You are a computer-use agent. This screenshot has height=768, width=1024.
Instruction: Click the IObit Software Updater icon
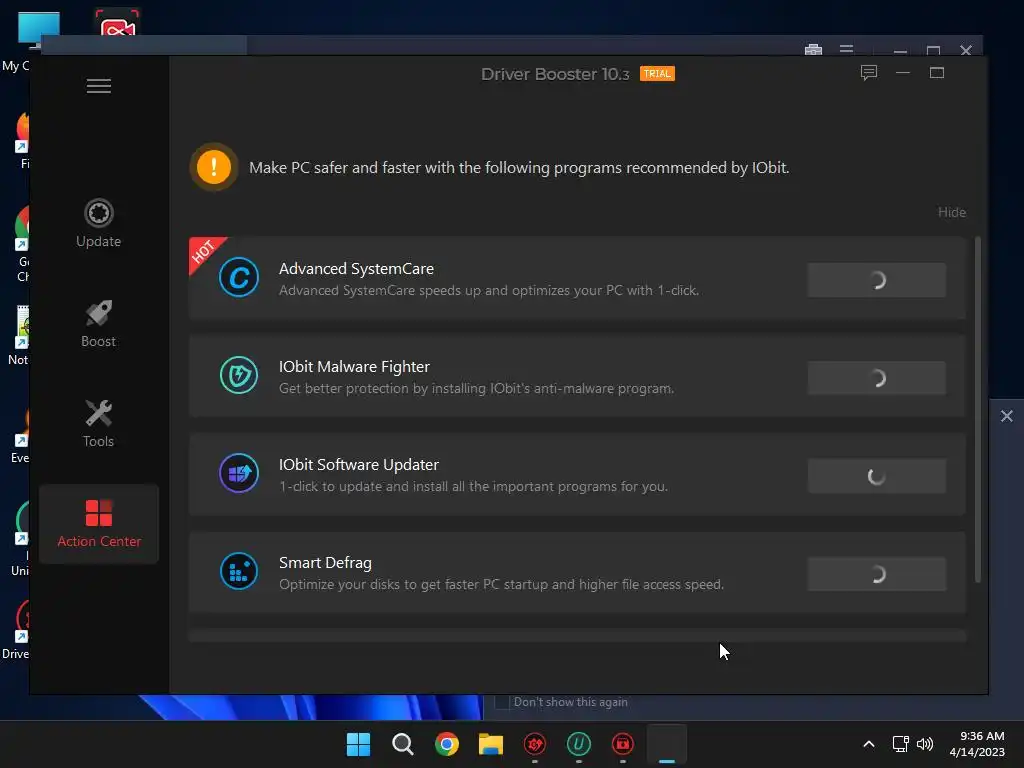tap(239, 473)
